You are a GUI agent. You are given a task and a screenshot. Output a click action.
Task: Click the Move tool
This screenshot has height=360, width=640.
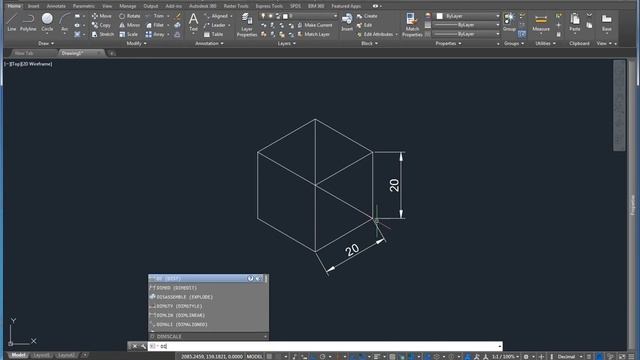click(x=102, y=16)
